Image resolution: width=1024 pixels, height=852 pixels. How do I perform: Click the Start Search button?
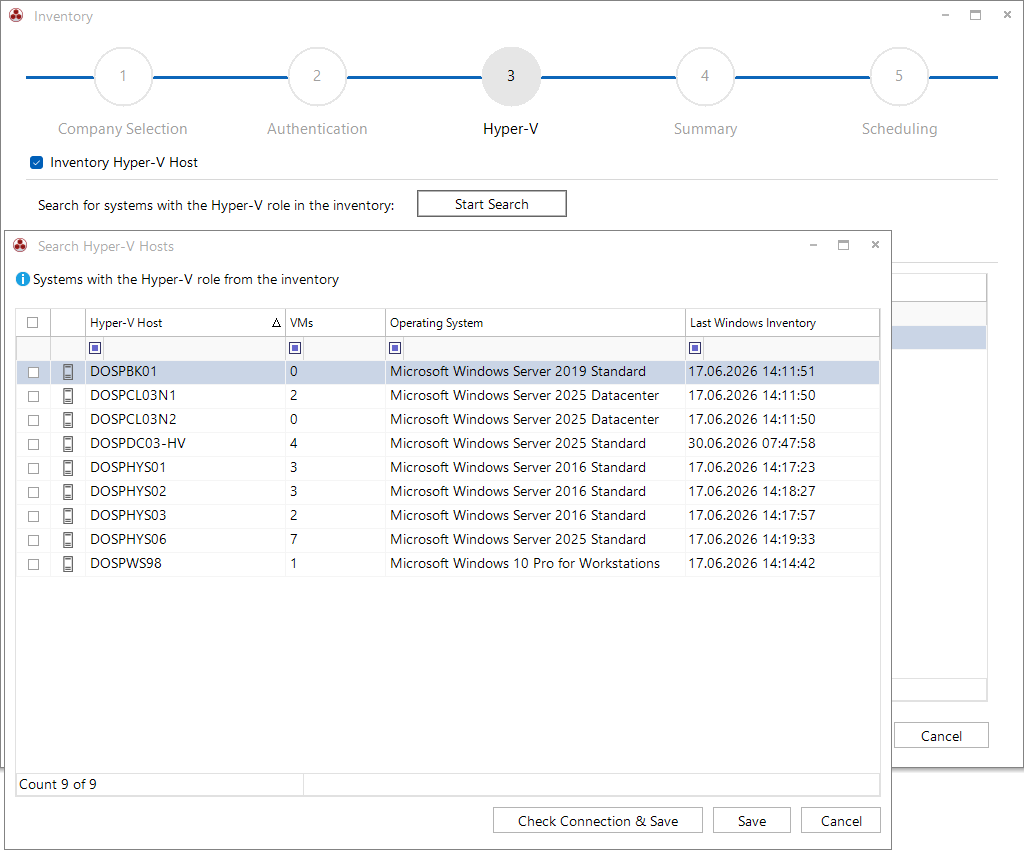tap(492, 204)
